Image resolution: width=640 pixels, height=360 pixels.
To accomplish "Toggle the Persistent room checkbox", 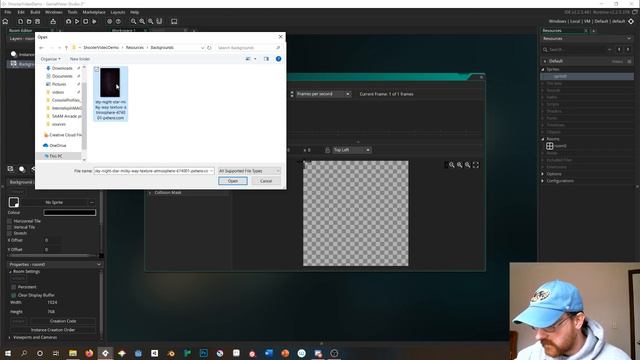I will coord(13,287).
